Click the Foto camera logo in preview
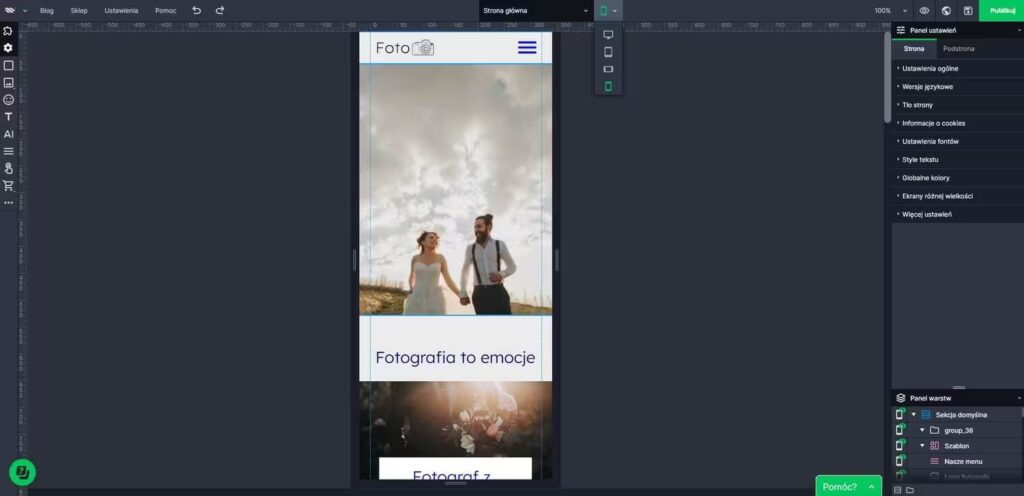Image resolution: width=1024 pixels, height=496 pixels. coord(404,48)
